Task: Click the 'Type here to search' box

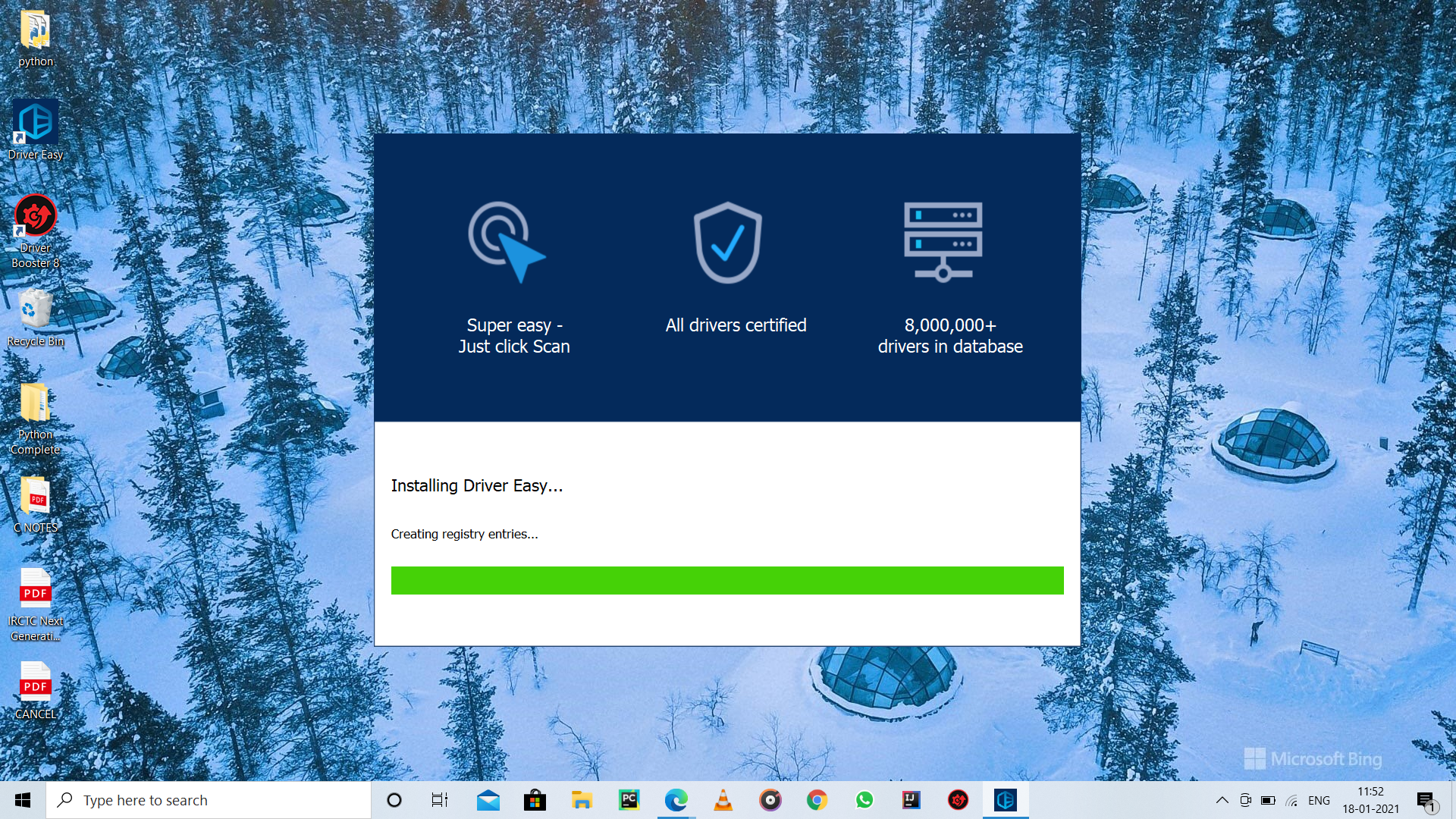Action: tap(209, 800)
